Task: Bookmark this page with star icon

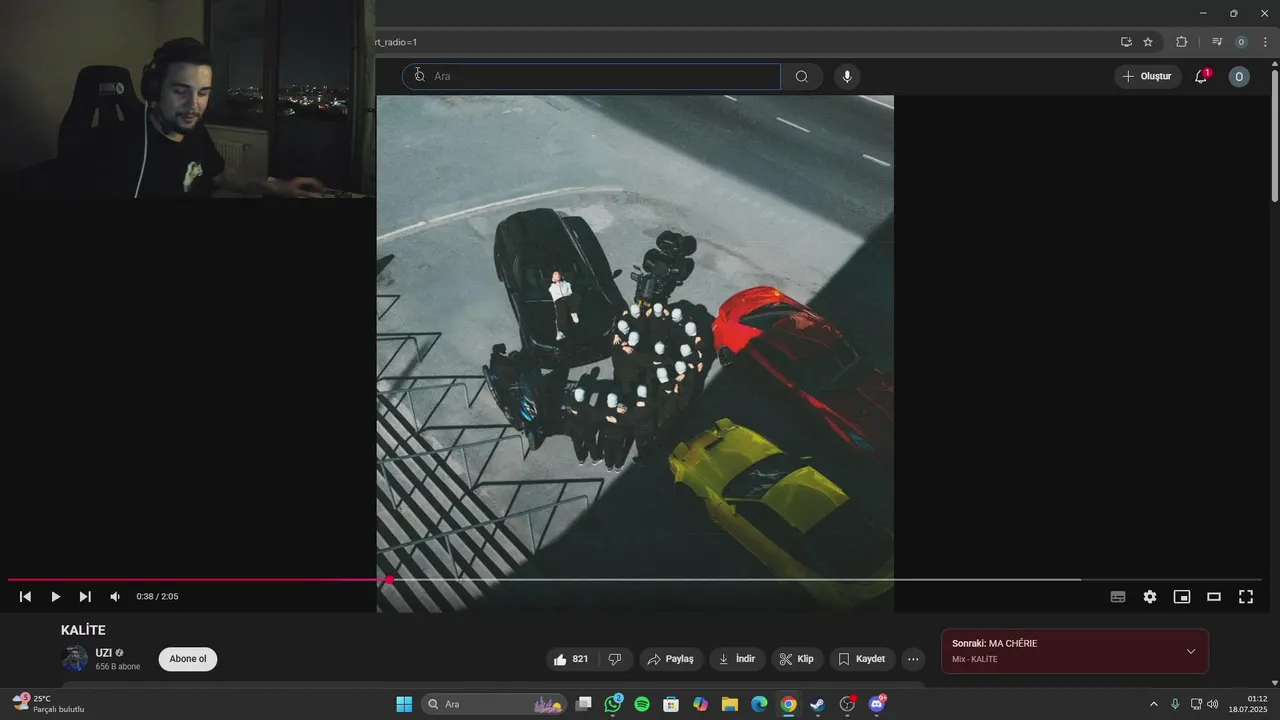Action: point(1148,42)
